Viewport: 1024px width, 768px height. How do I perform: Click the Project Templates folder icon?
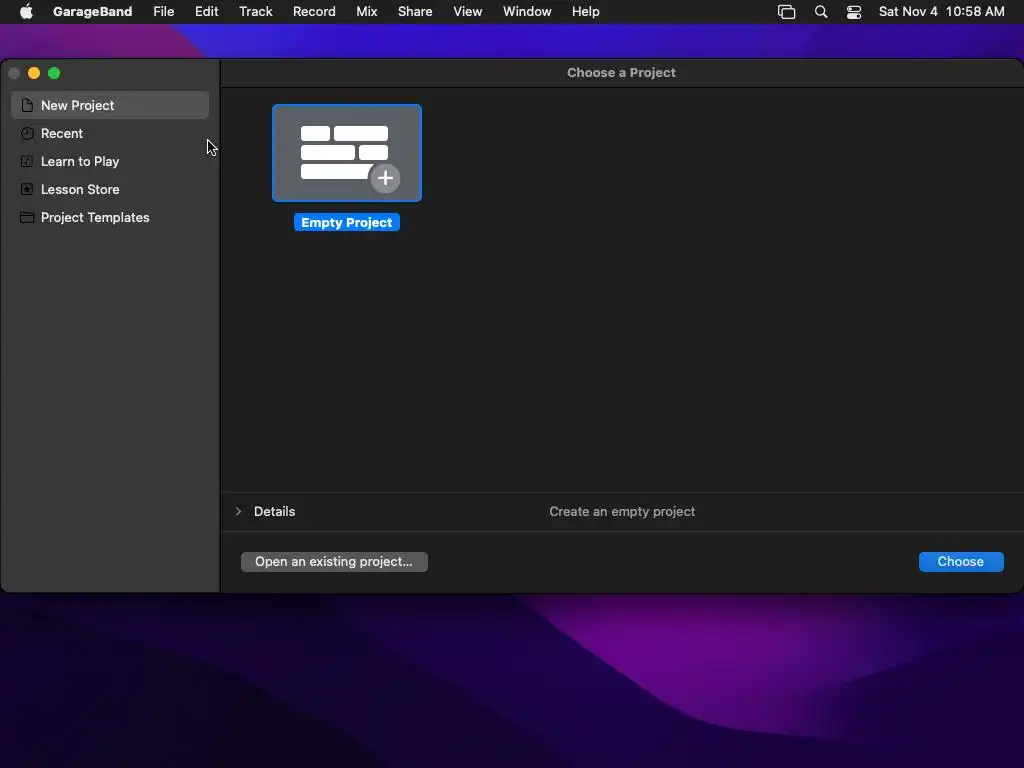pos(27,217)
